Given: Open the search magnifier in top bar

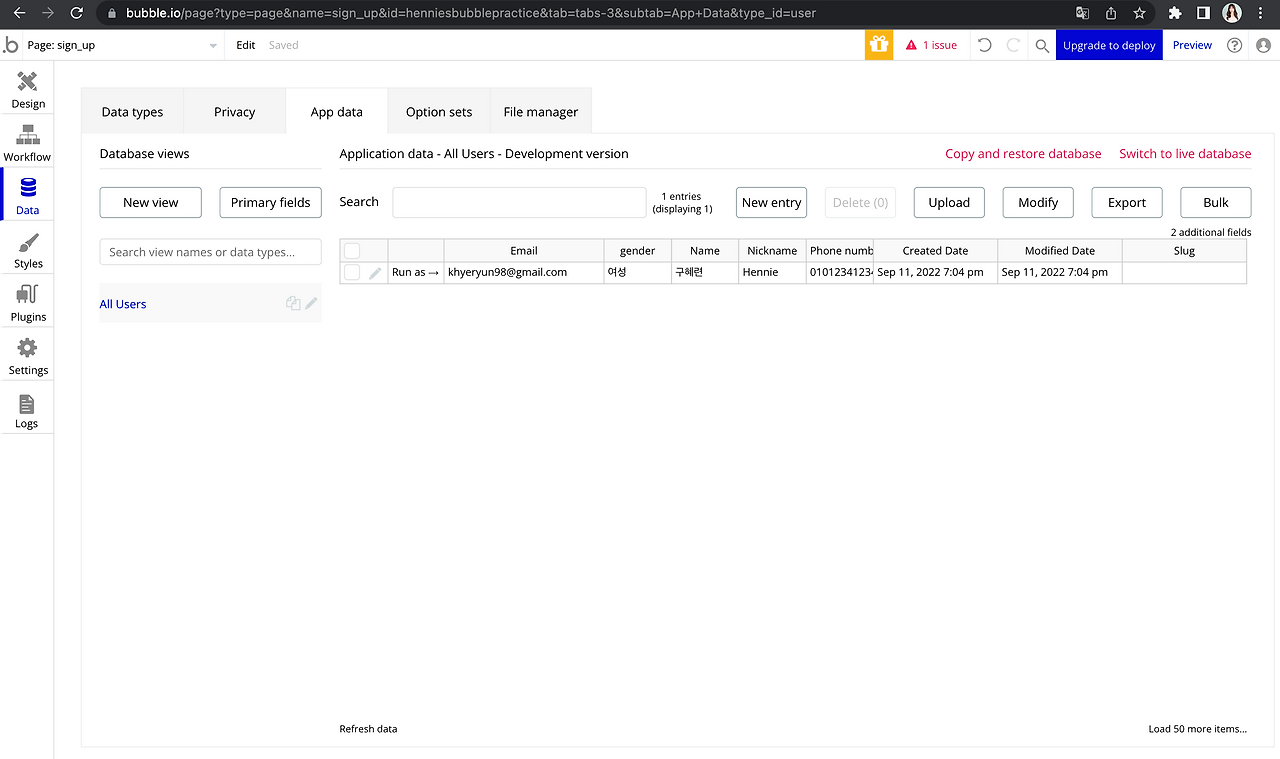Looking at the screenshot, I should 1042,45.
